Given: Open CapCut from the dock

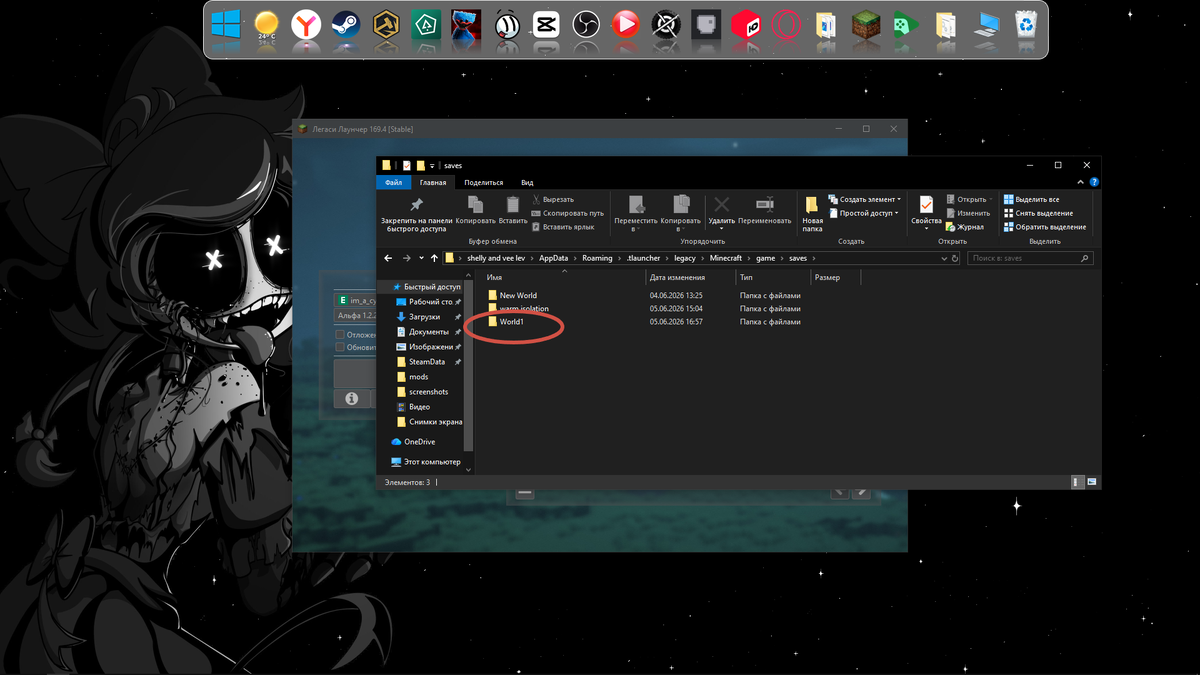Looking at the screenshot, I should click(x=545, y=24).
